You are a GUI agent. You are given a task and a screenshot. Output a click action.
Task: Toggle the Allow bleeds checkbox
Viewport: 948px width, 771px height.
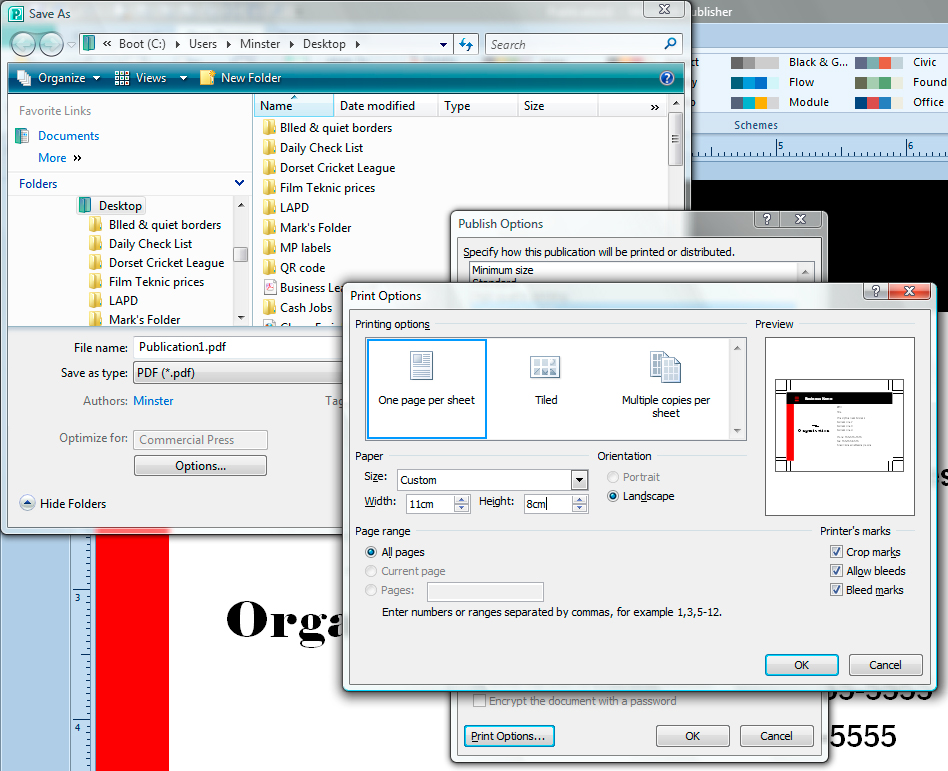point(836,571)
